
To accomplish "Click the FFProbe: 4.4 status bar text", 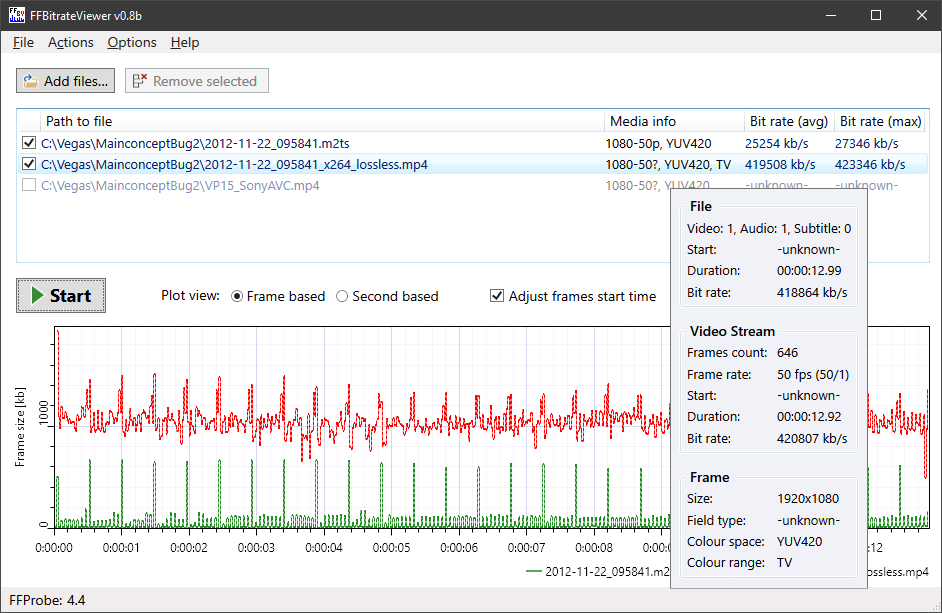I will coord(47,600).
